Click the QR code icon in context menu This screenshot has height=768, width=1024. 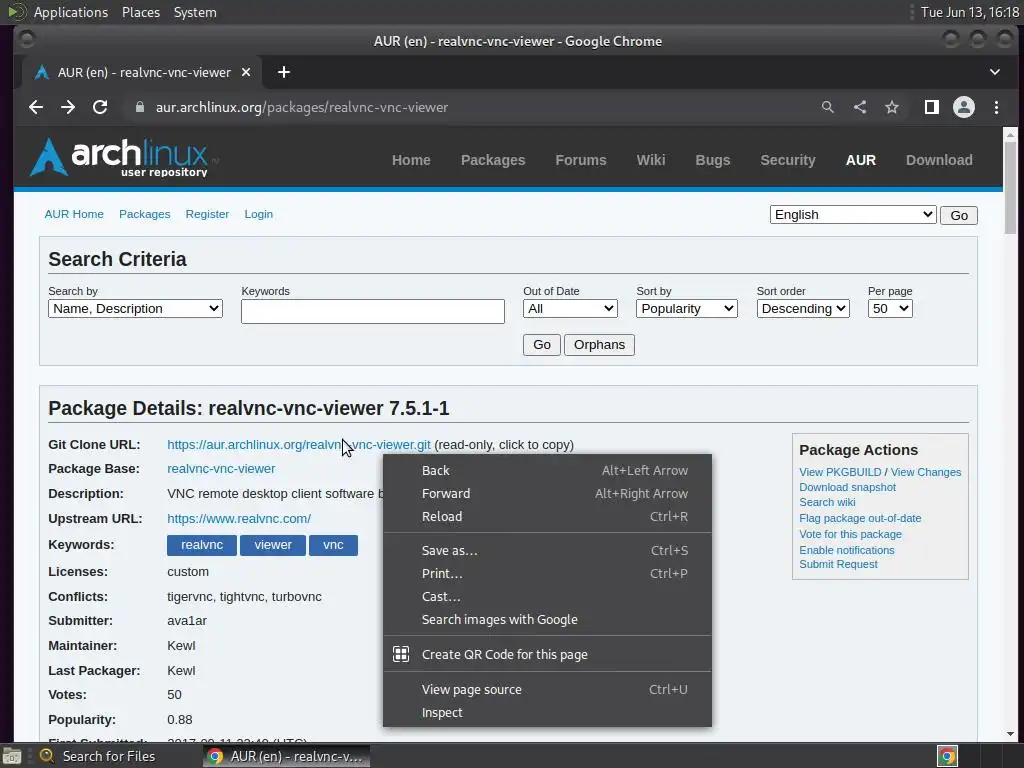point(401,654)
